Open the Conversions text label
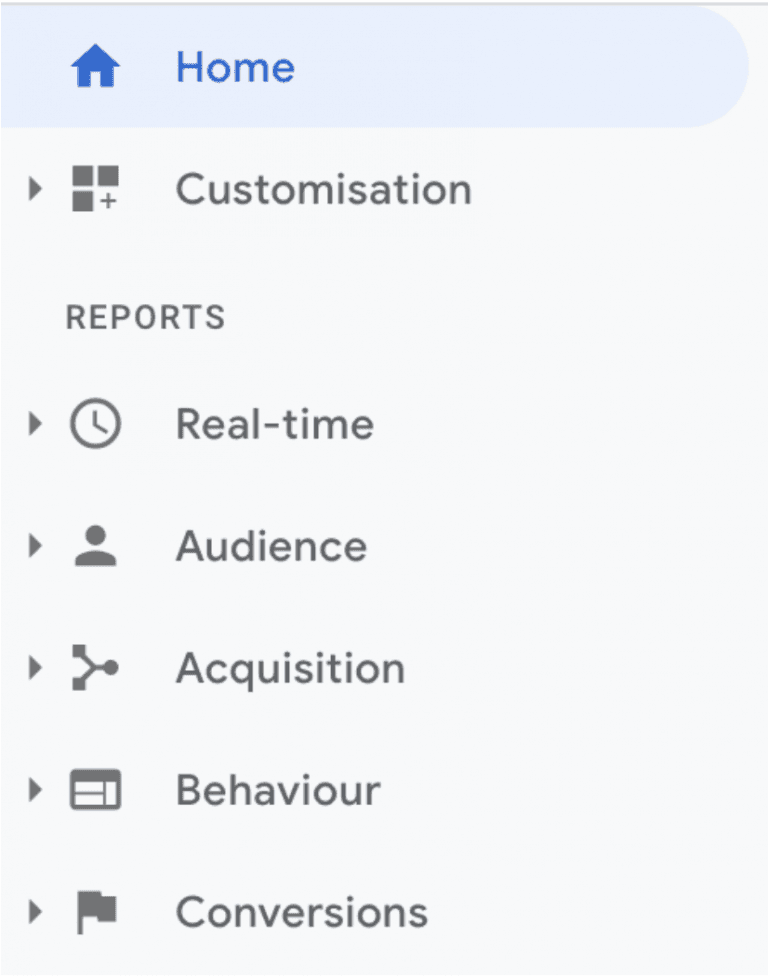Screen dimensions: 768x976 coord(302,913)
